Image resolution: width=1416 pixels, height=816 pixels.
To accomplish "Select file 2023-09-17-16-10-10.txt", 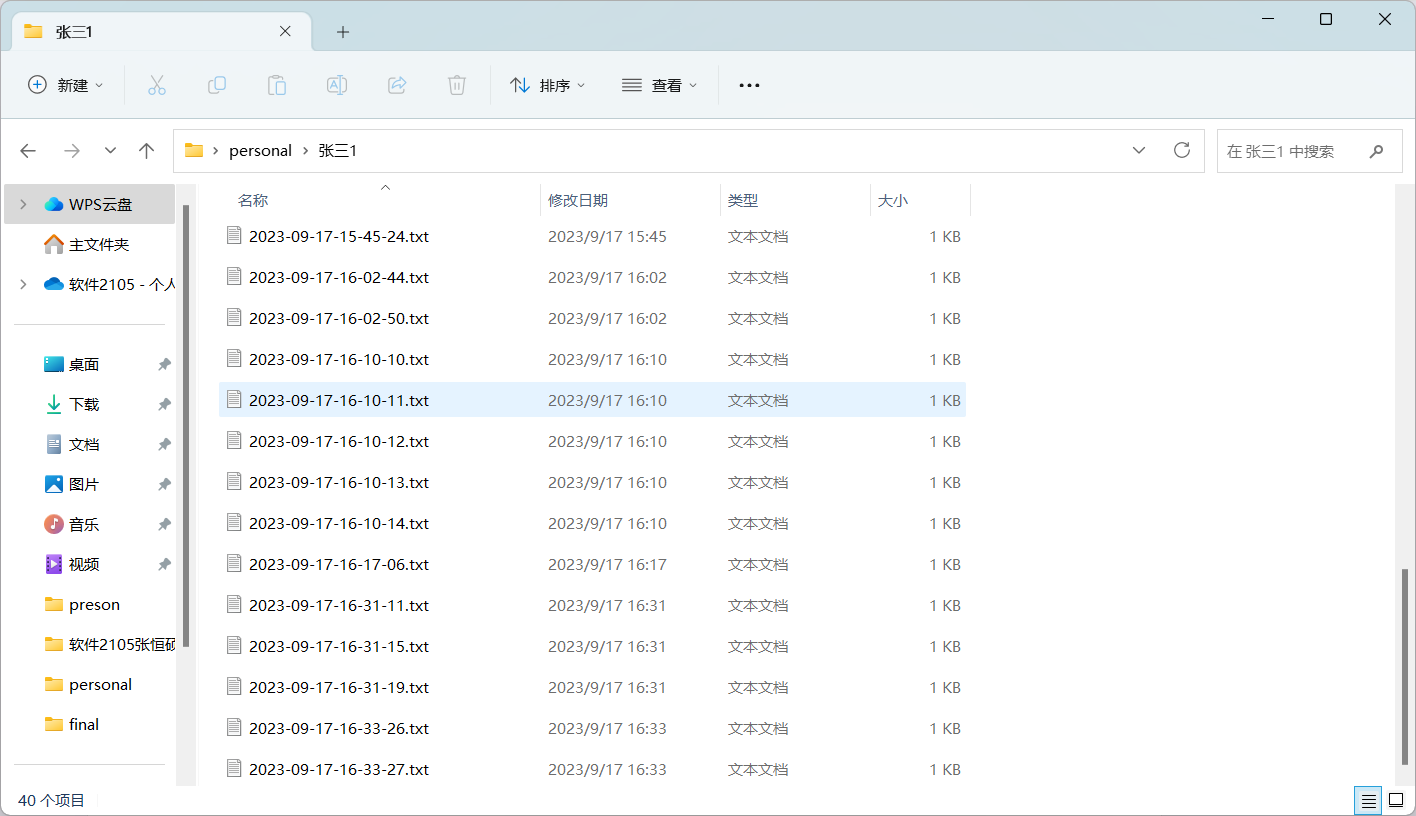I will [592, 359].
